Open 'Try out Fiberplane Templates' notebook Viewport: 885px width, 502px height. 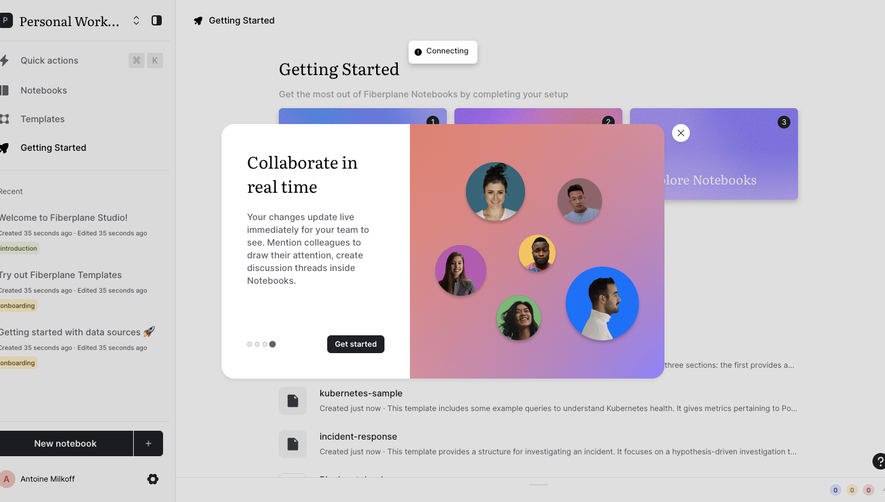(60, 275)
